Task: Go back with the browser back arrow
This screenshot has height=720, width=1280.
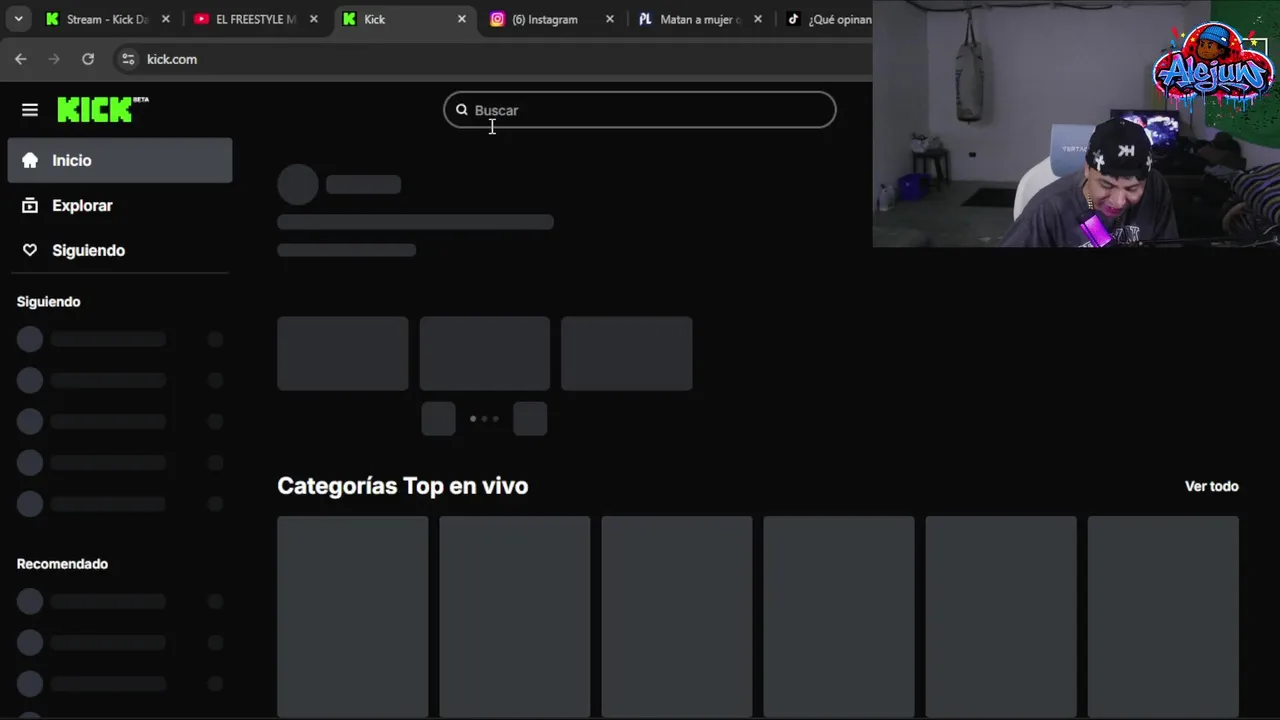Action: coord(21,59)
